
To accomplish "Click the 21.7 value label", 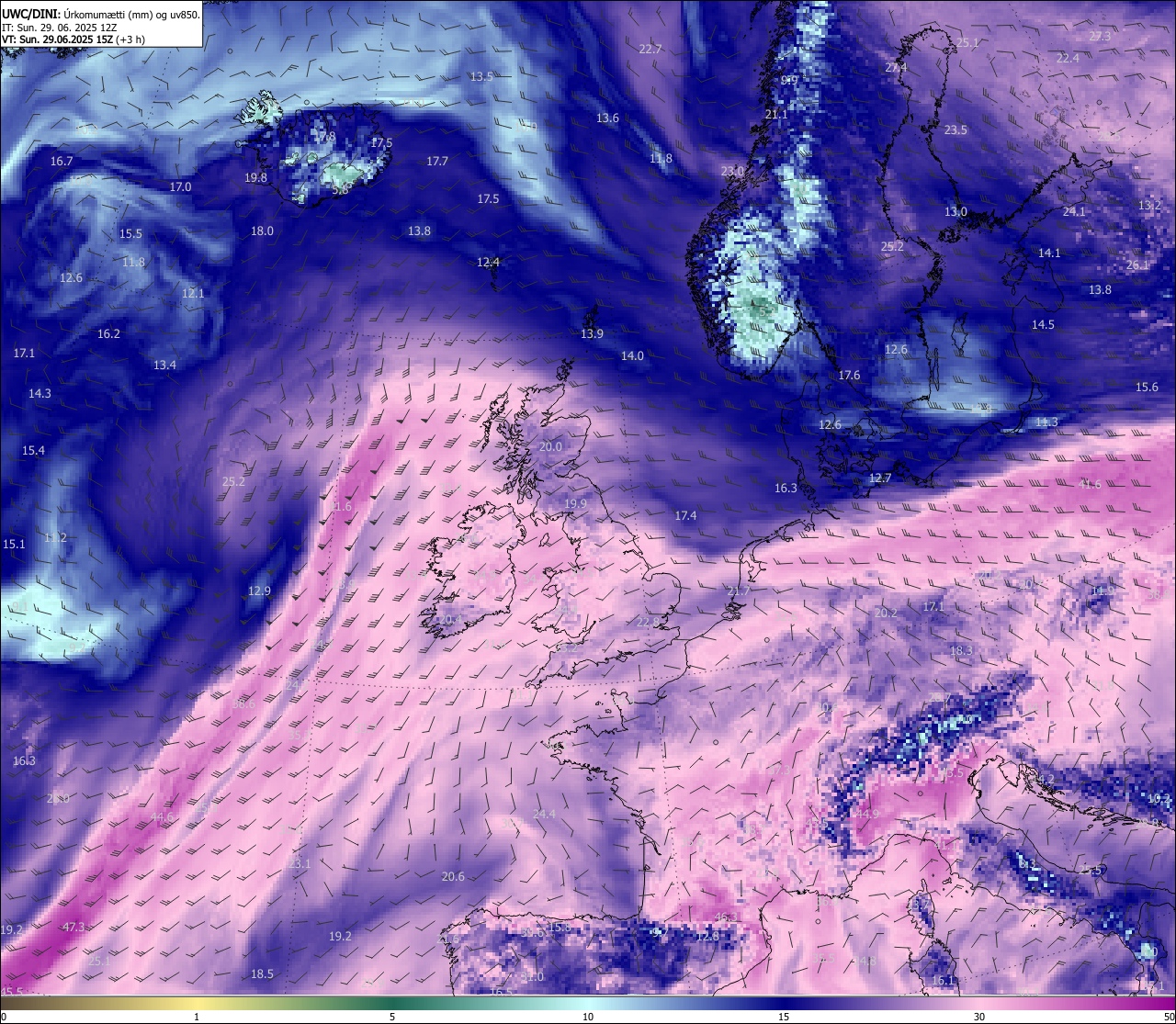I will coord(739,591).
